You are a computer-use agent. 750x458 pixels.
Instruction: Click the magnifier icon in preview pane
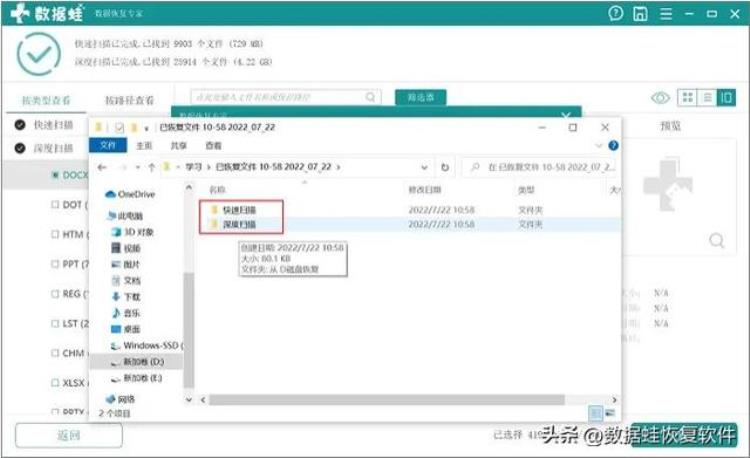tap(716, 240)
